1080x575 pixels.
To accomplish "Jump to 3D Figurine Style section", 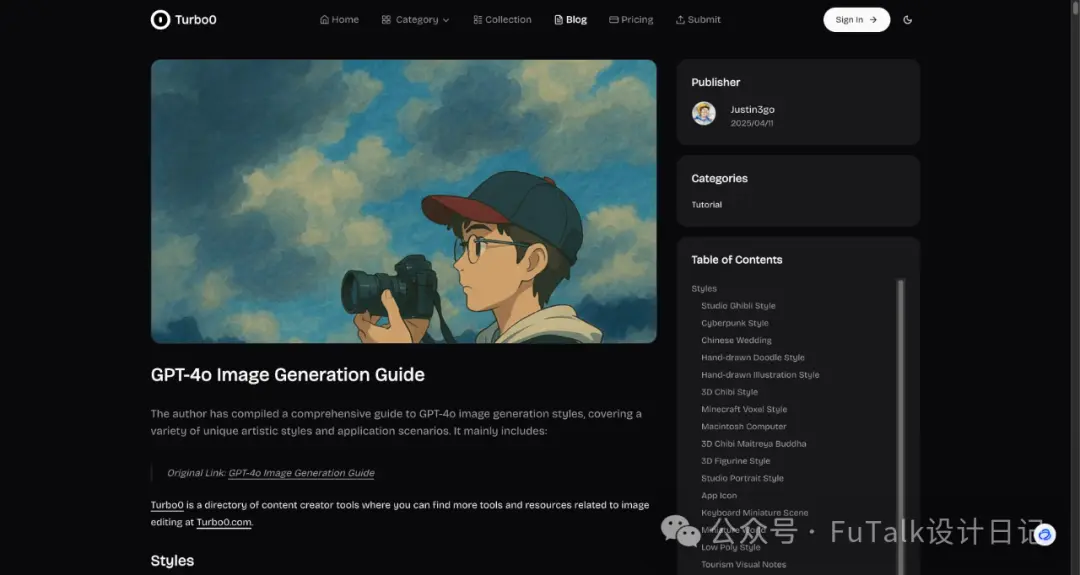I will 736,461.
